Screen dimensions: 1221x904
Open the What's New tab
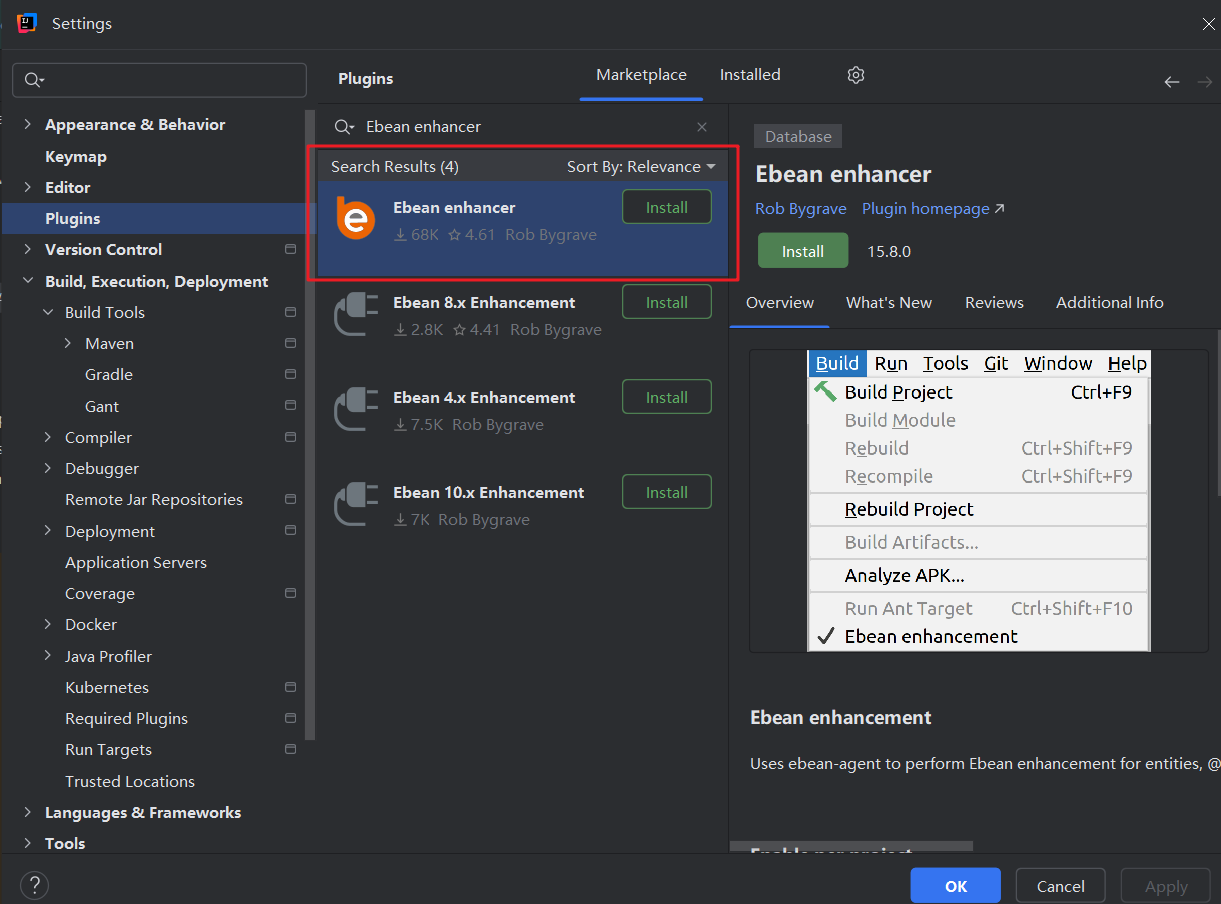889,303
